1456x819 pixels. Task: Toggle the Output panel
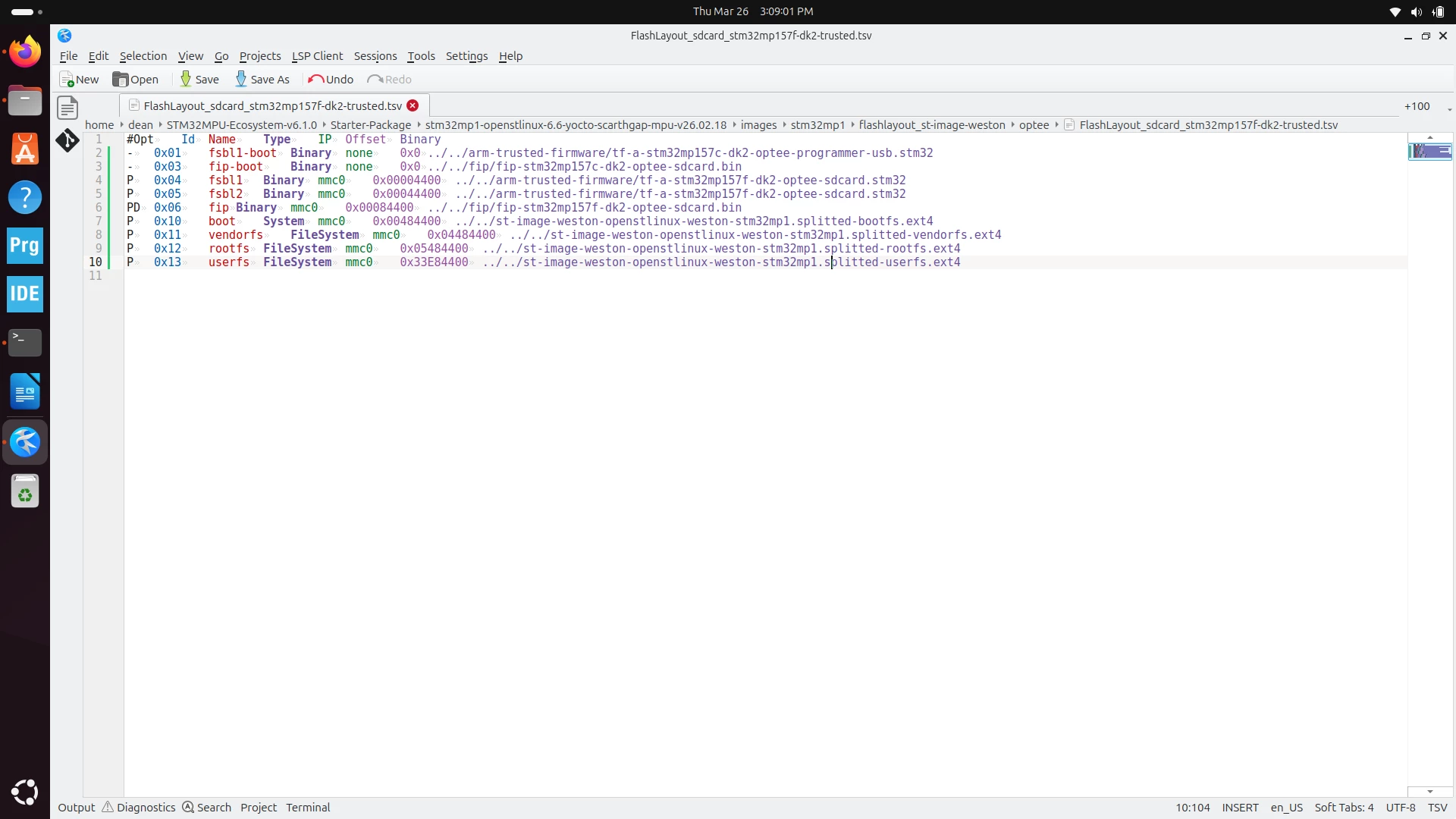[77, 808]
